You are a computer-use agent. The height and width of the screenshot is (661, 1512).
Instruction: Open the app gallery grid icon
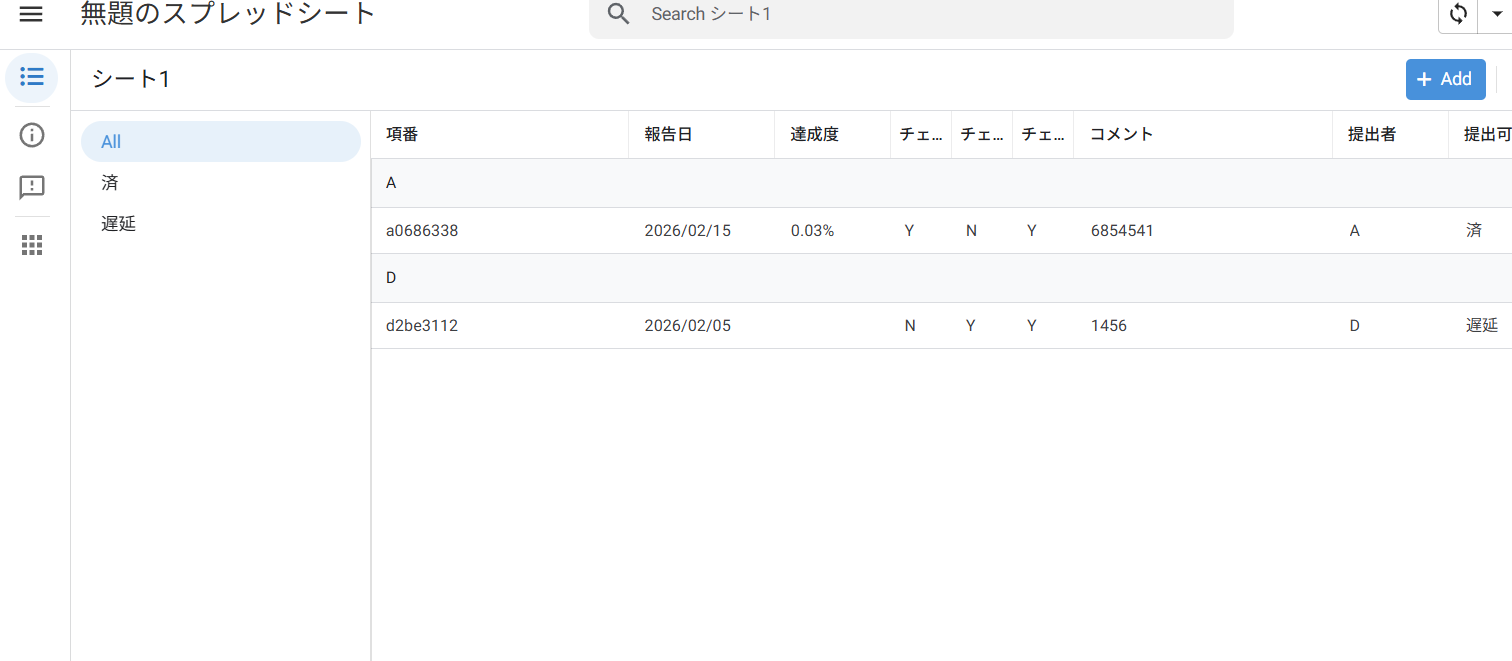pyautogui.click(x=32, y=245)
